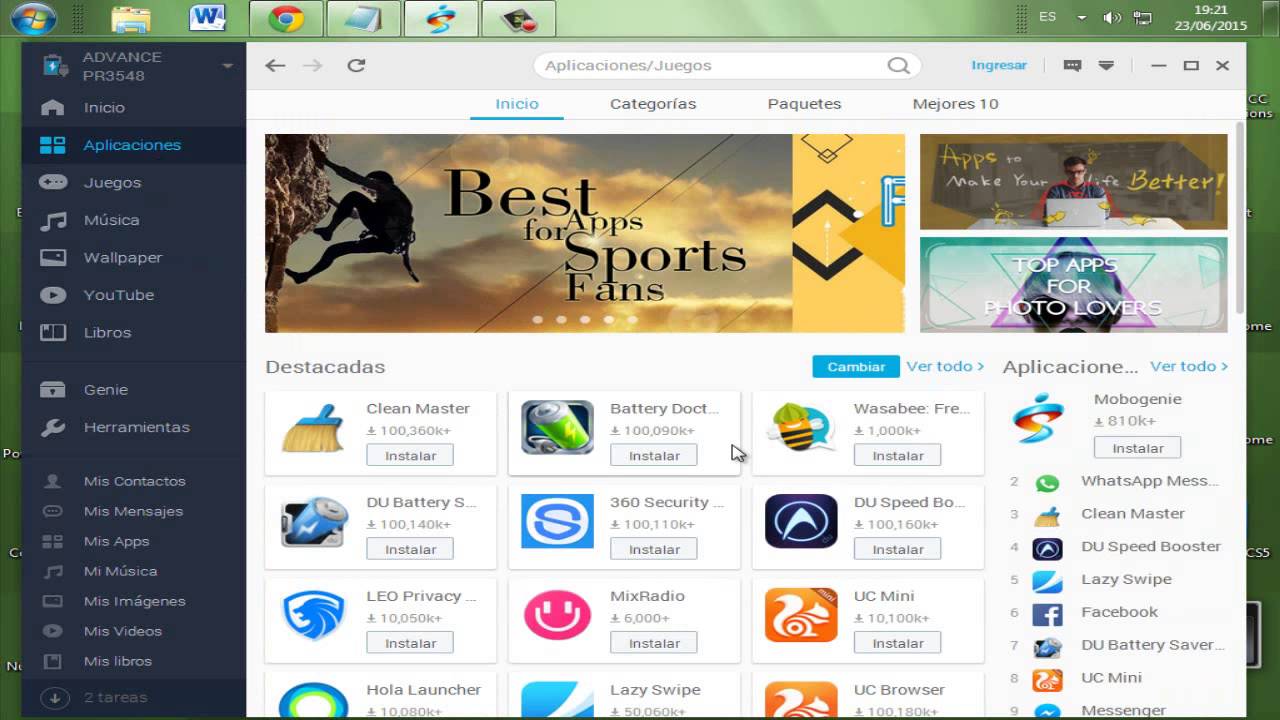Open Chrome from the Windows taskbar
The image size is (1280, 720).
pyautogui.click(x=285, y=19)
